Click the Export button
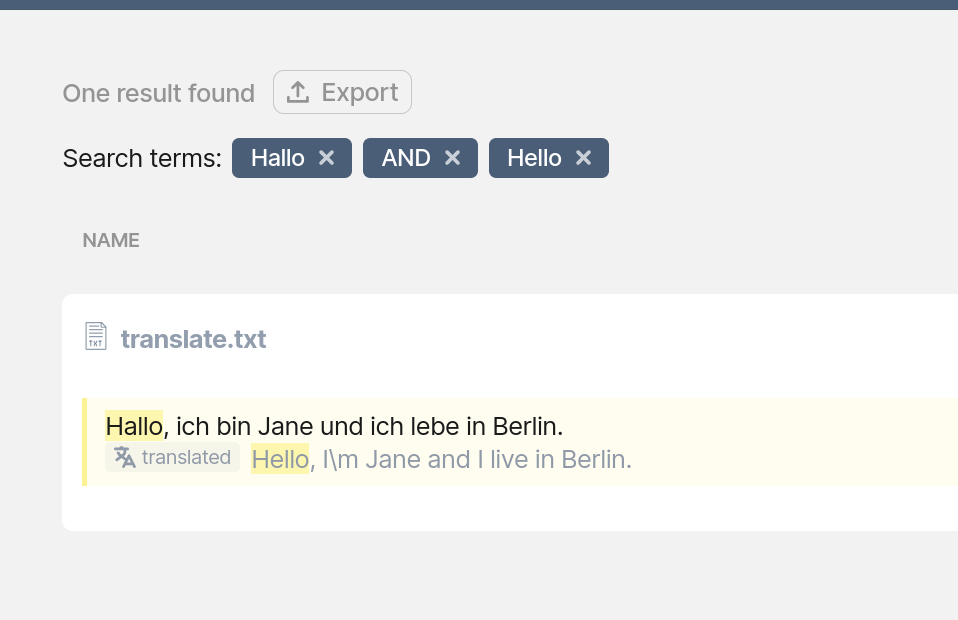This screenshot has height=620, width=958. click(x=342, y=93)
